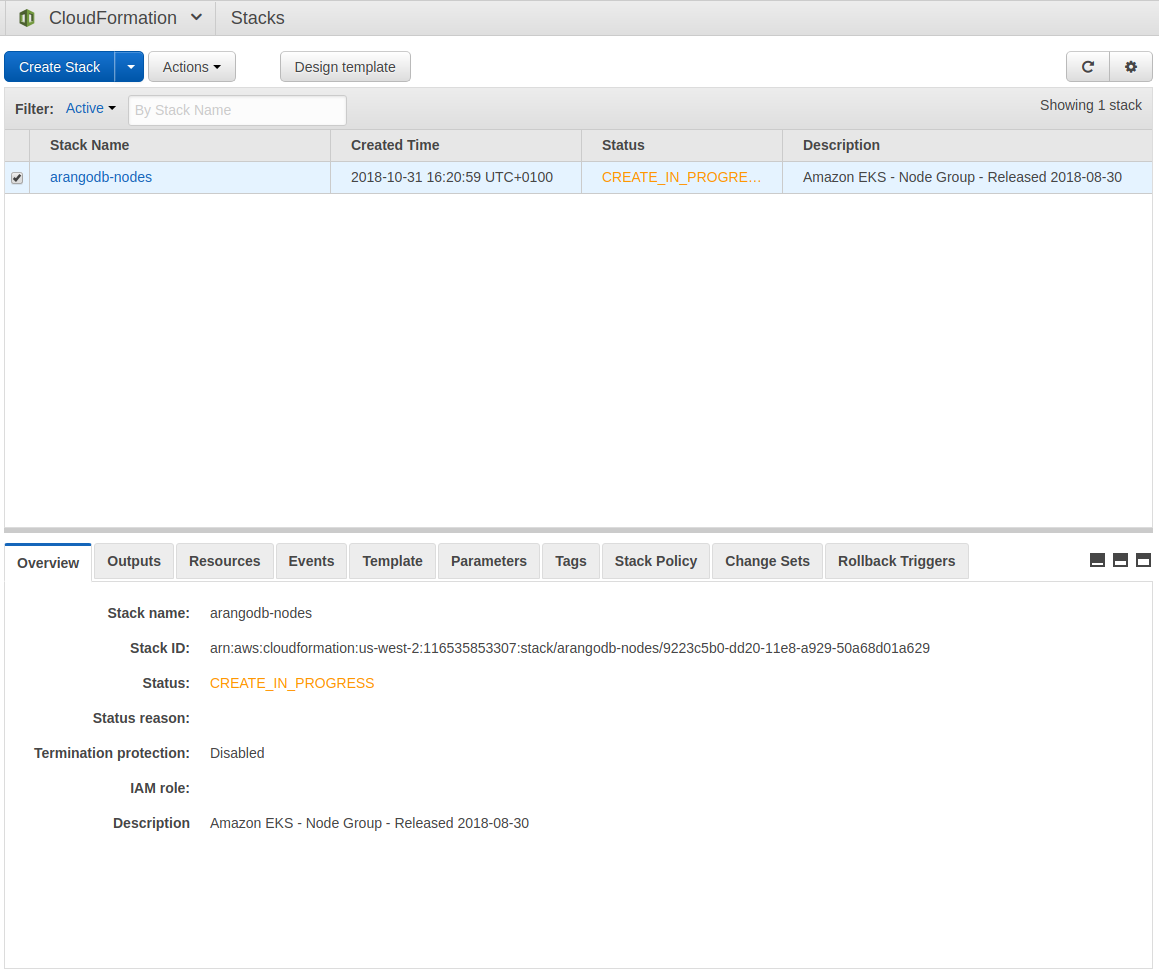Open the arangodb-nodes stack link
This screenshot has width=1159, height=977.
pos(101,177)
